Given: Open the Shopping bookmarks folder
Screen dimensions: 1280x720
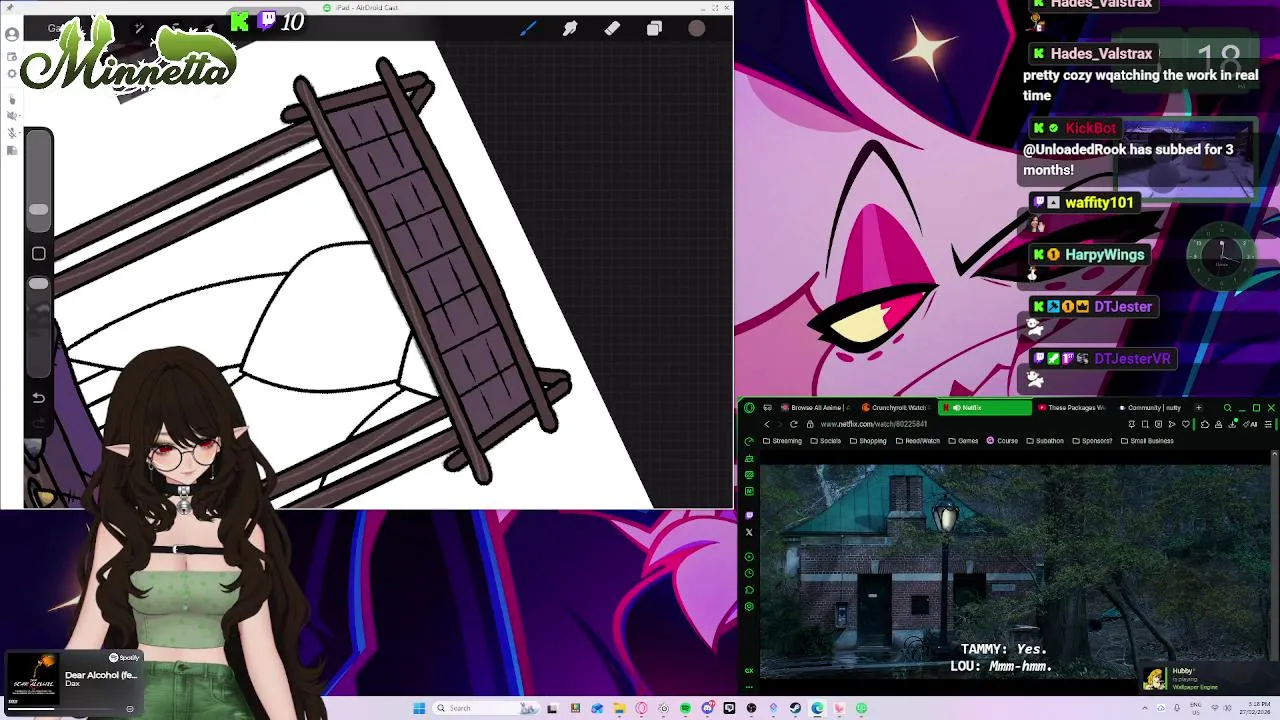Looking at the screenshot, I should coord(868,441).
